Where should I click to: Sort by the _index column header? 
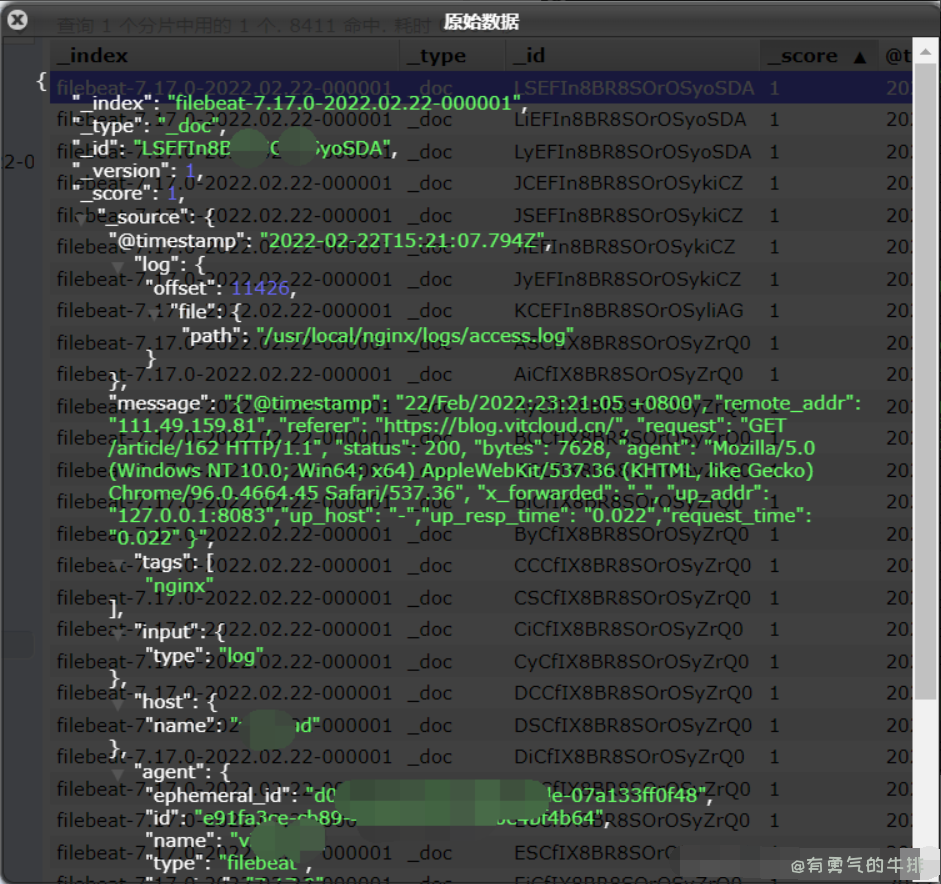224,56
